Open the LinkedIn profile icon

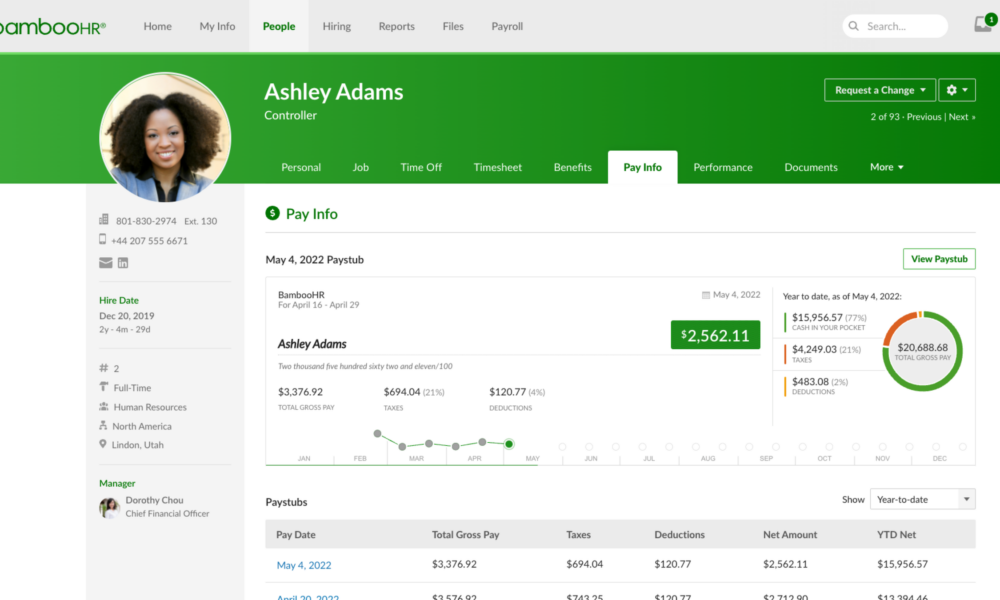tap(123, 263)
